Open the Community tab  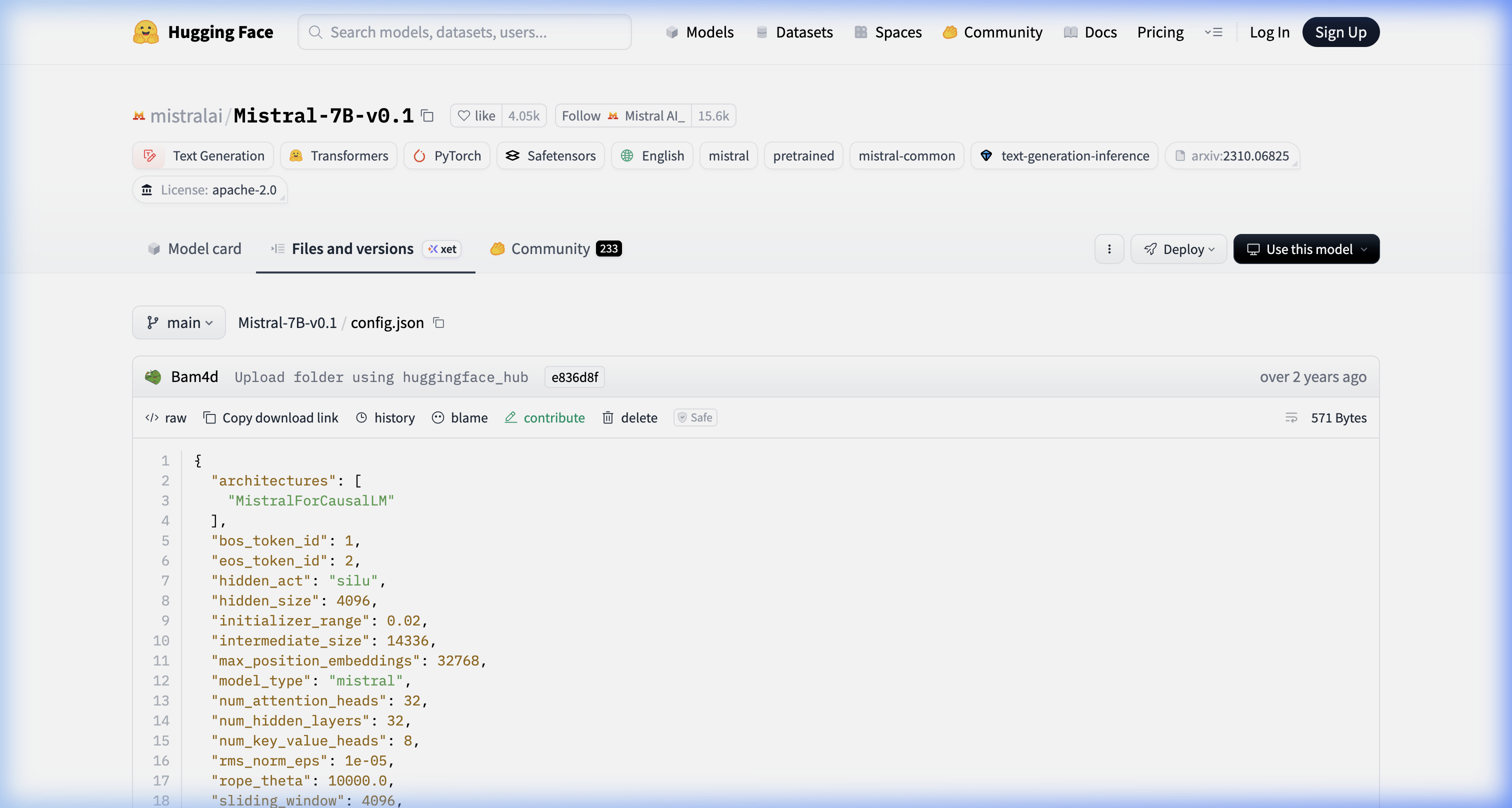(550, 249)
